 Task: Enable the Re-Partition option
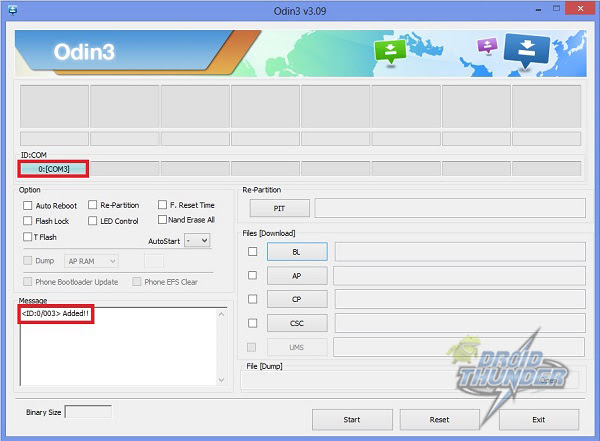tap(92, 205)
